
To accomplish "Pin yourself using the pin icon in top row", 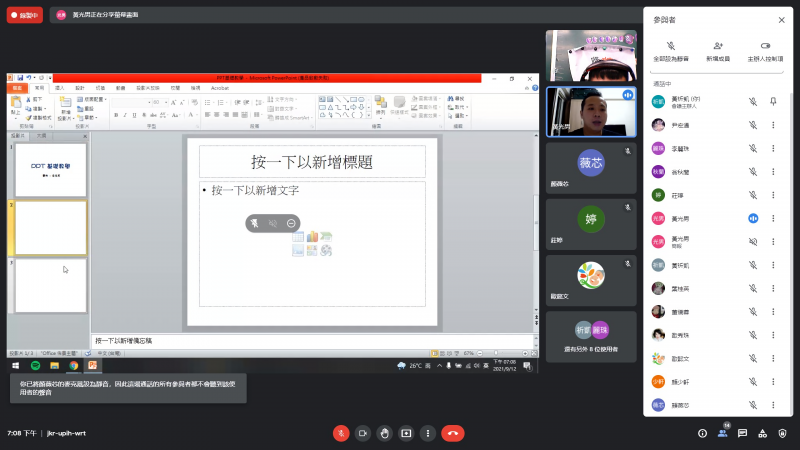I will coord(773,102).
